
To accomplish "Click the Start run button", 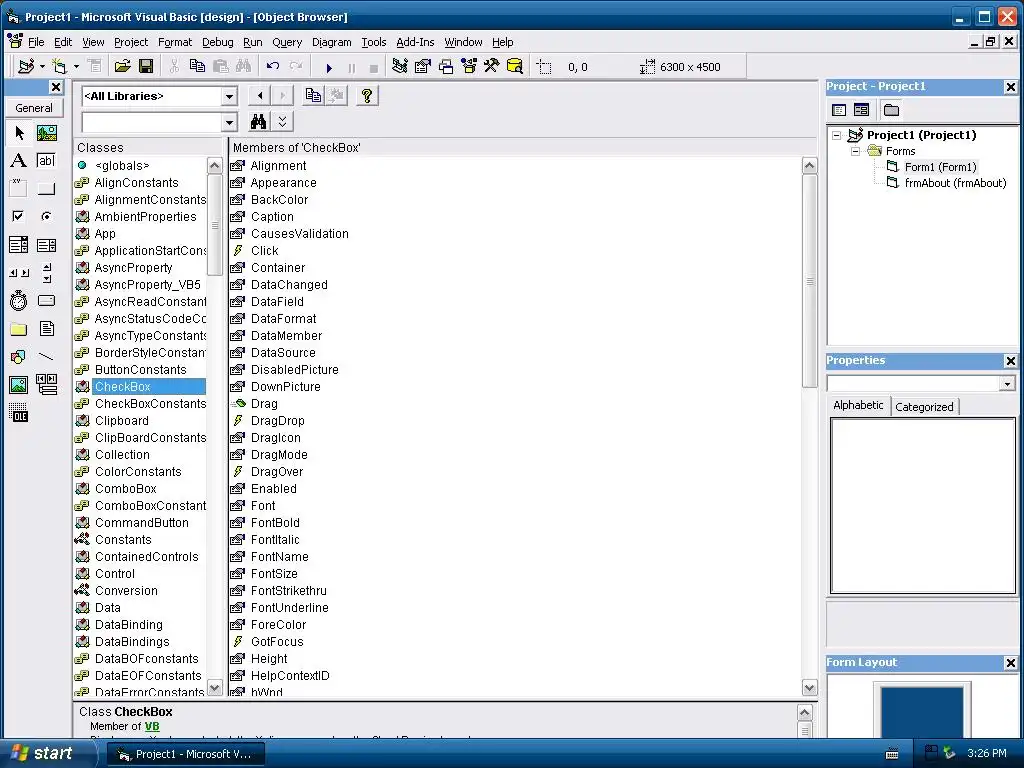I will 329,67.
